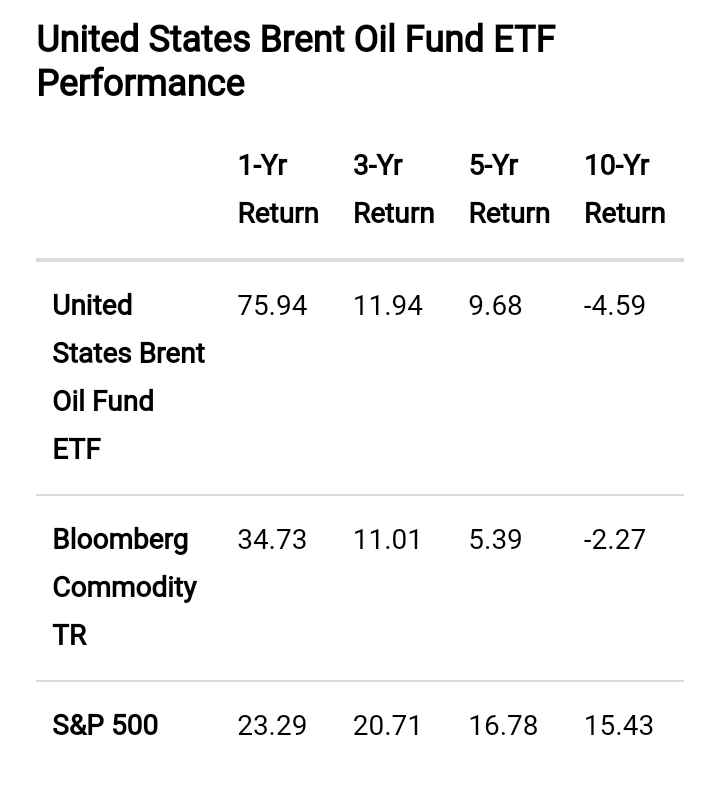Click the 15.43 S&P 500 ten-year value
The height and width of the screenshot is (796, 719).
pyautogui.click(x=618, y=726)
